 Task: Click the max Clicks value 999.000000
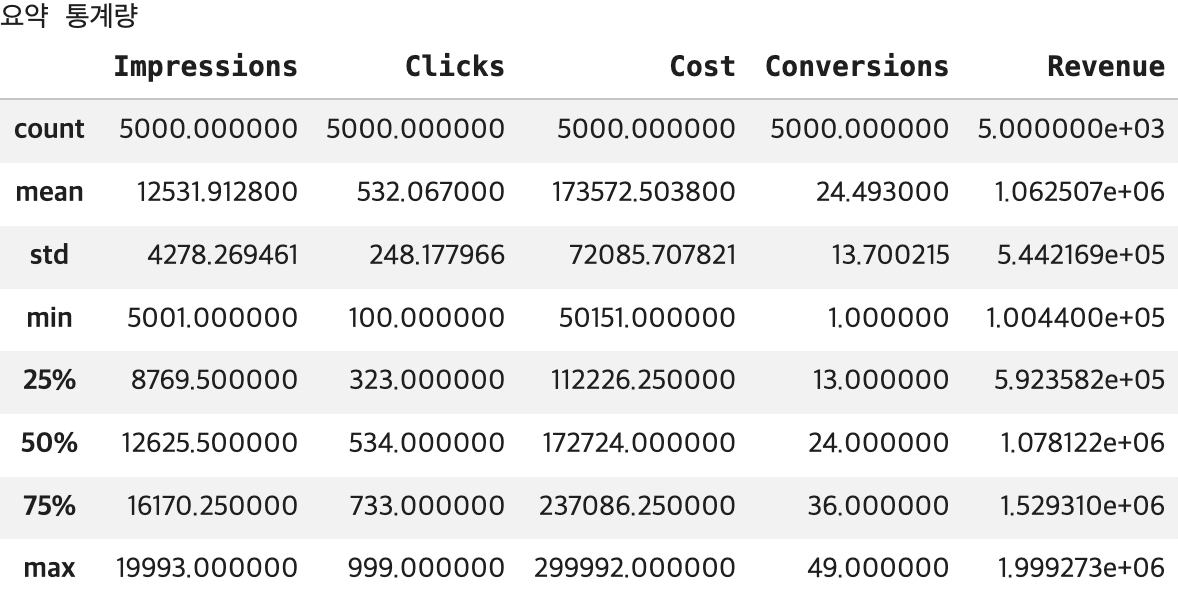click(426, 568)
